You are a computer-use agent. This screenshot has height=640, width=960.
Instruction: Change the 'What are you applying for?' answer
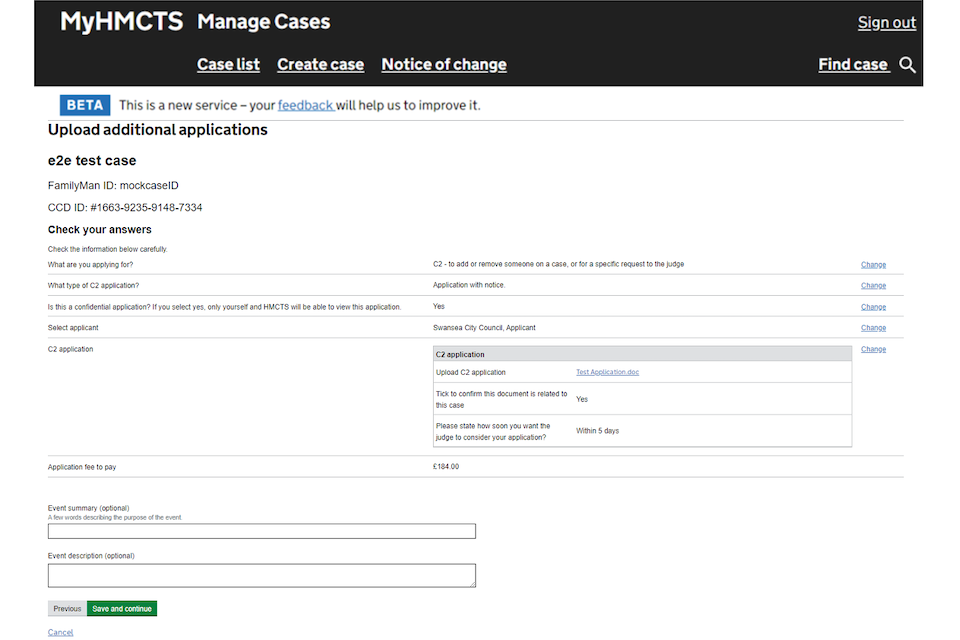(873, 265)
